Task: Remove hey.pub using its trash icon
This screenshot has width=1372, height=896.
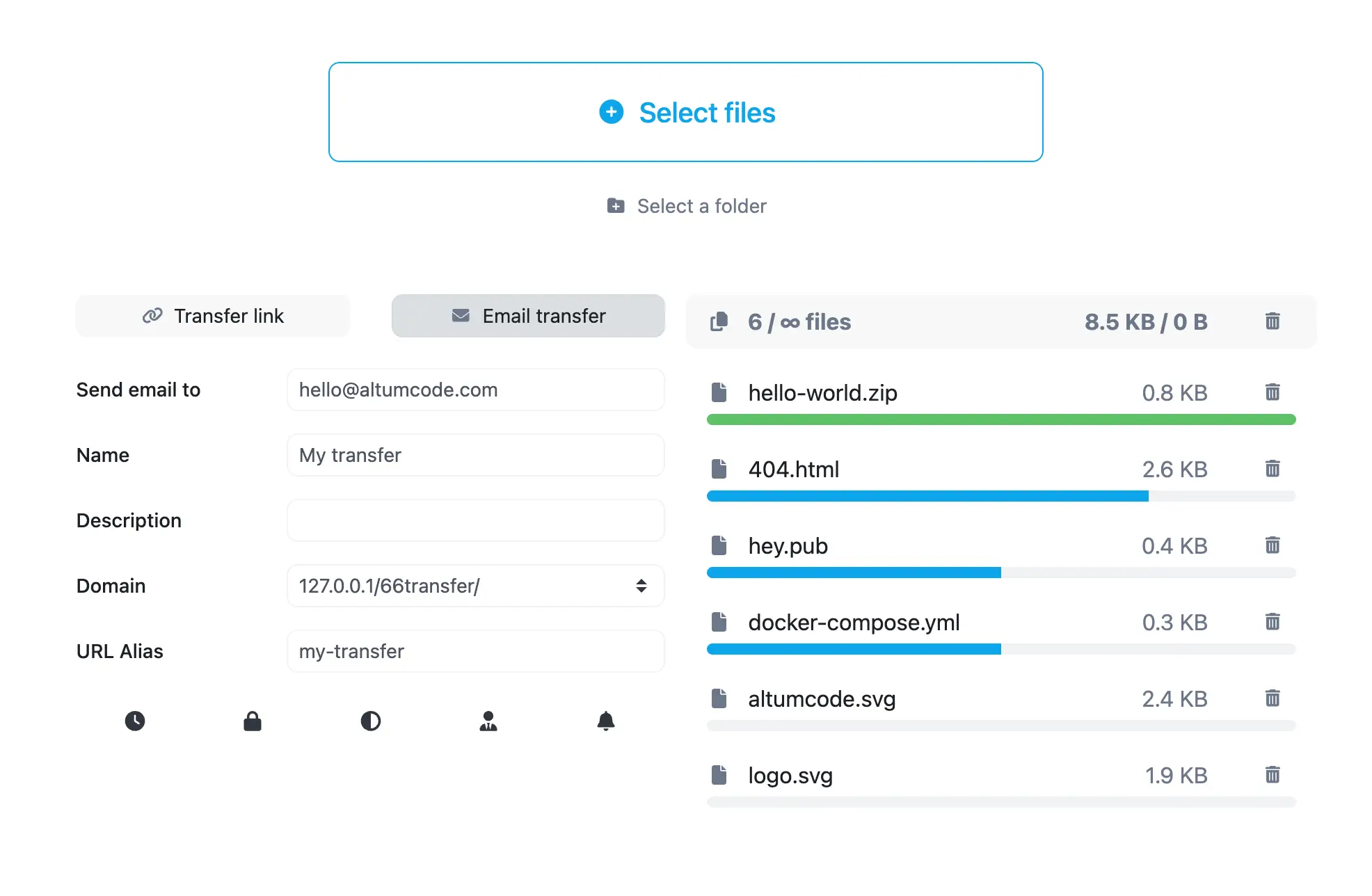Action: point(1273,545)
